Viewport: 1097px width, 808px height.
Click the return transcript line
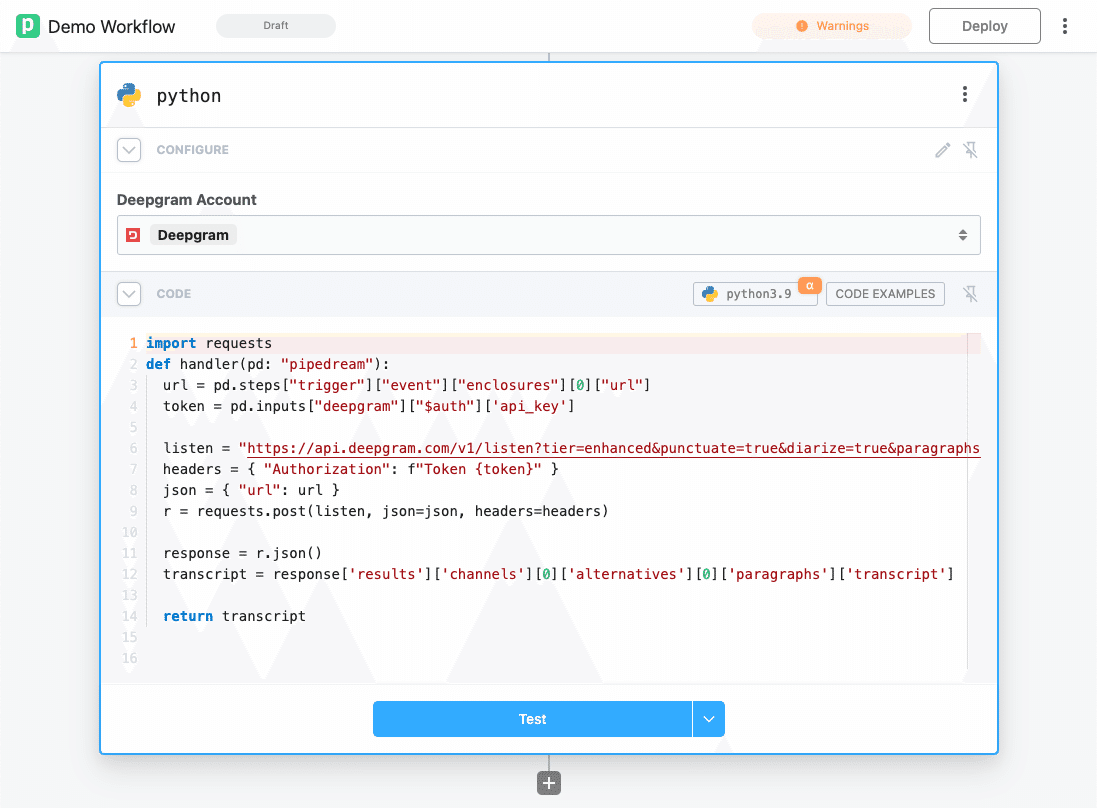pyautogui.click(x=234, y=616)
